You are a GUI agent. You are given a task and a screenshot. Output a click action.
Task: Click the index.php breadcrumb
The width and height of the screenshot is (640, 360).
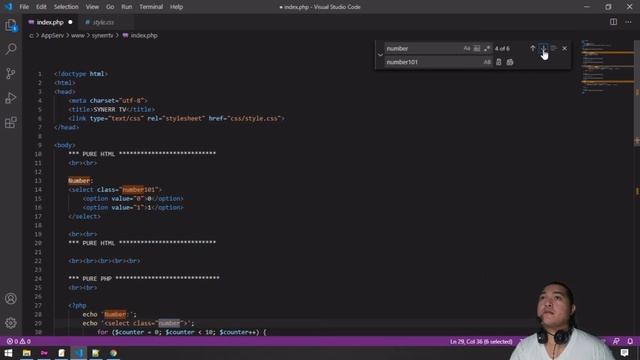click(x=140, y=36)
